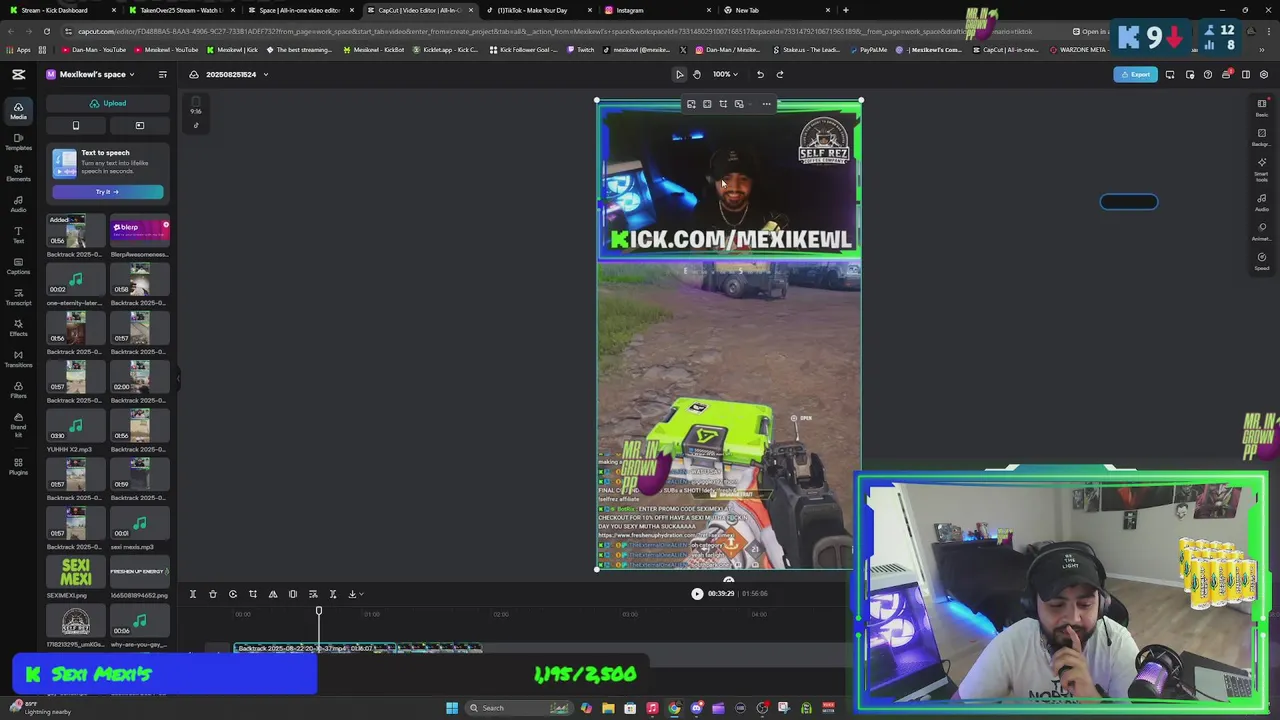Open settings hexagon icon top right
The image size is (1280, 720).
1264,74
